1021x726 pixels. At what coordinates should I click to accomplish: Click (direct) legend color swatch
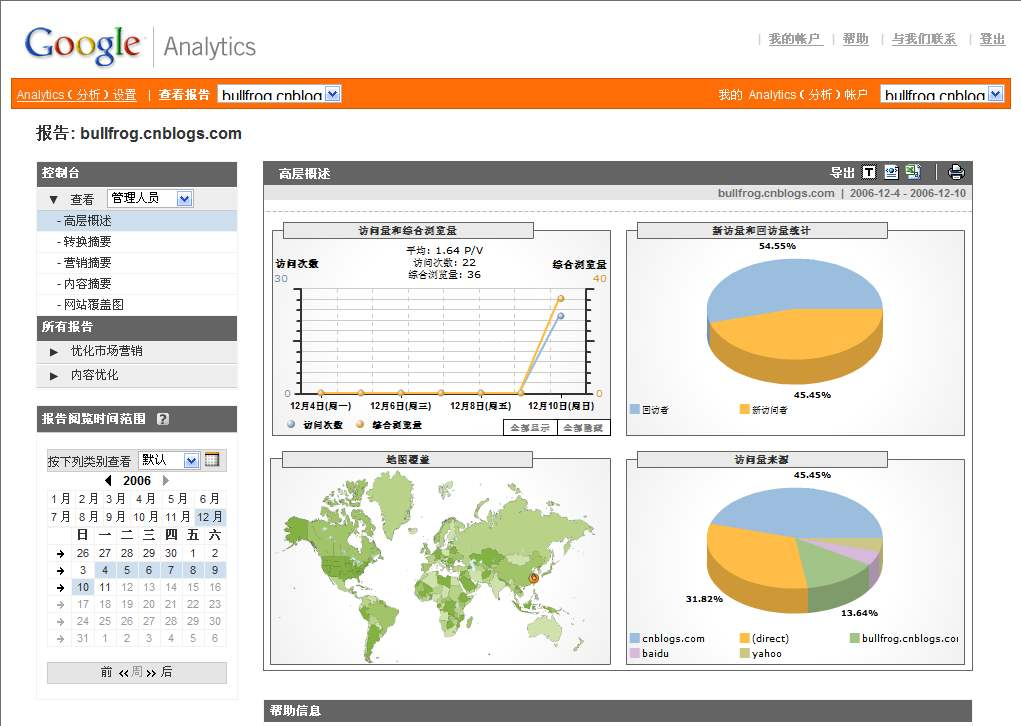tap(744, 638)
